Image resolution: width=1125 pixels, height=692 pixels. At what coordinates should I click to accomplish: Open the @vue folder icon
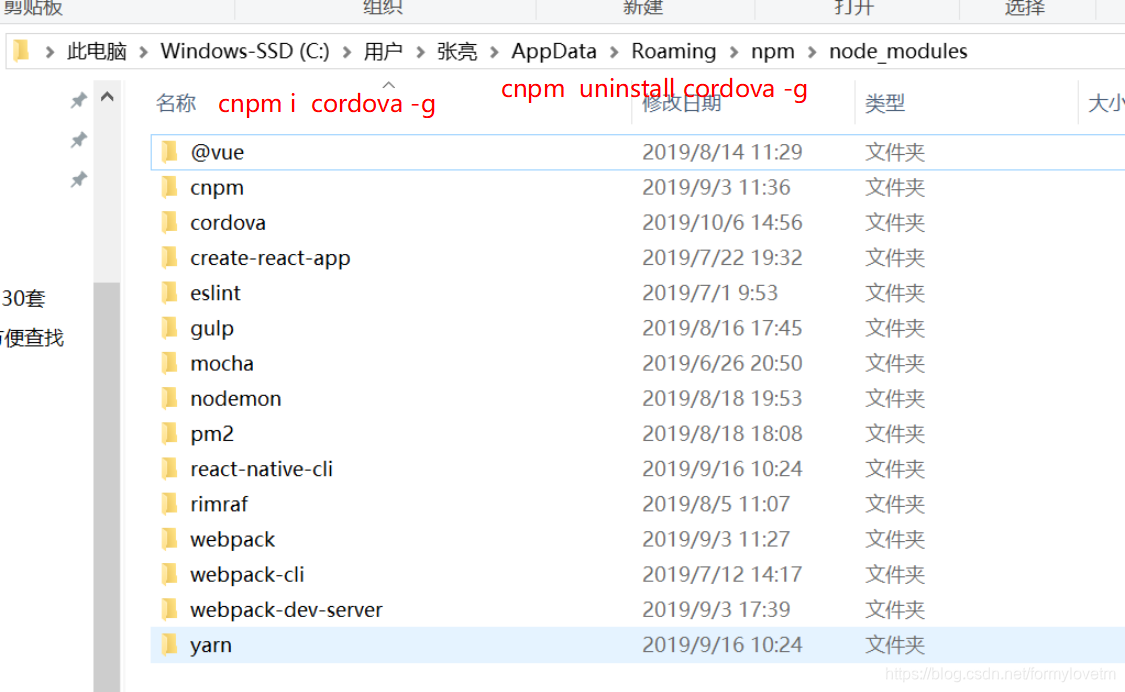click(170, 151)
